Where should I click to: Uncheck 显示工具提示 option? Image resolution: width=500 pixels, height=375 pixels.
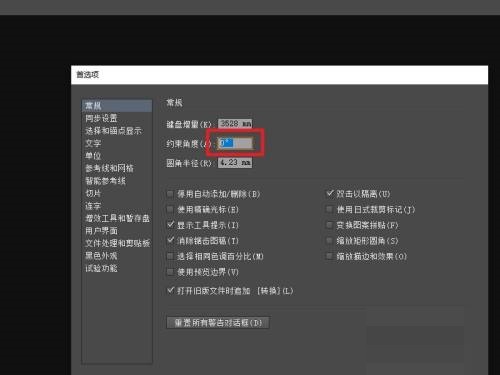(170, 225)
